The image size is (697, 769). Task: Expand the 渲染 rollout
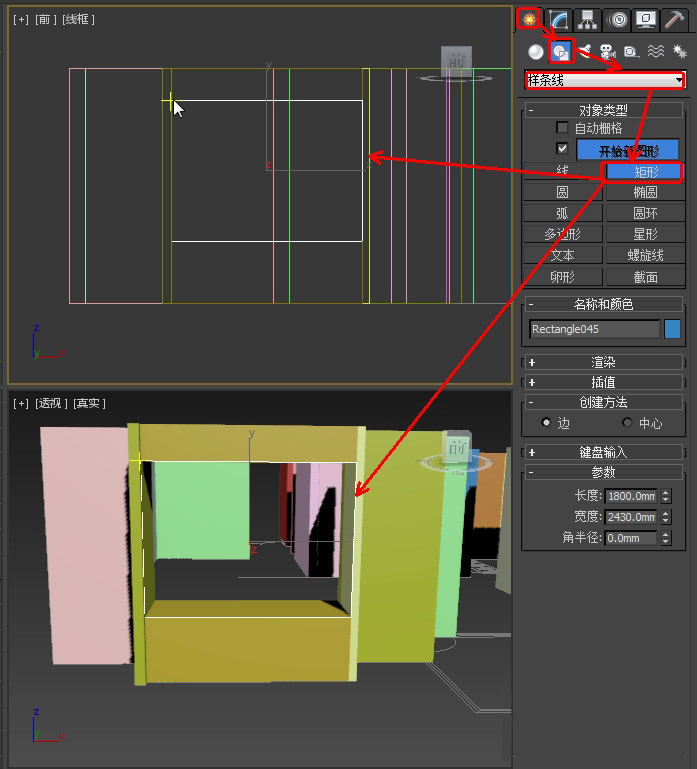[x=603, y=362]
